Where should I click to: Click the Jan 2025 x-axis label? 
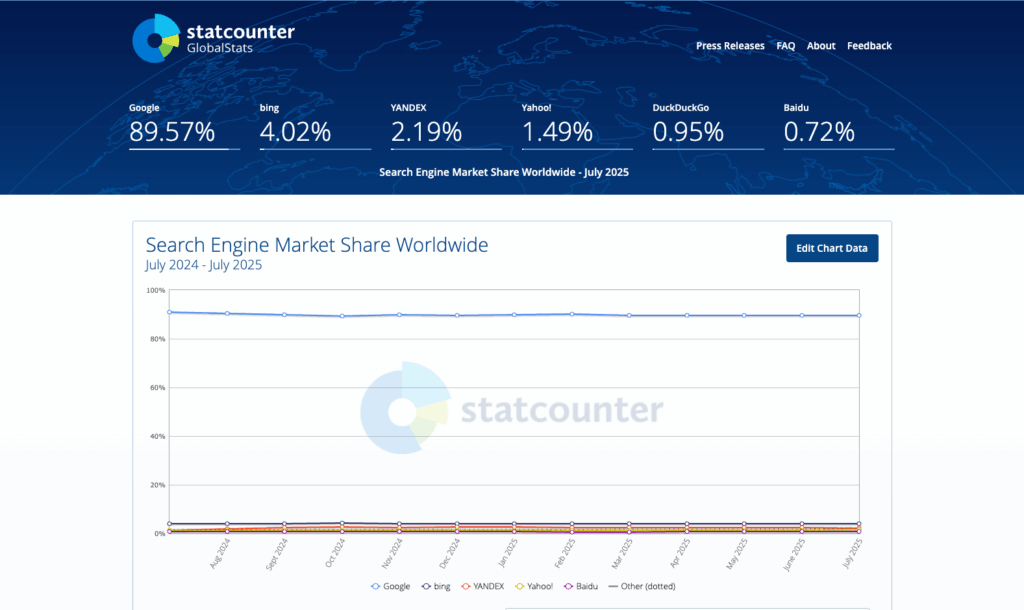tap(507, 553)
